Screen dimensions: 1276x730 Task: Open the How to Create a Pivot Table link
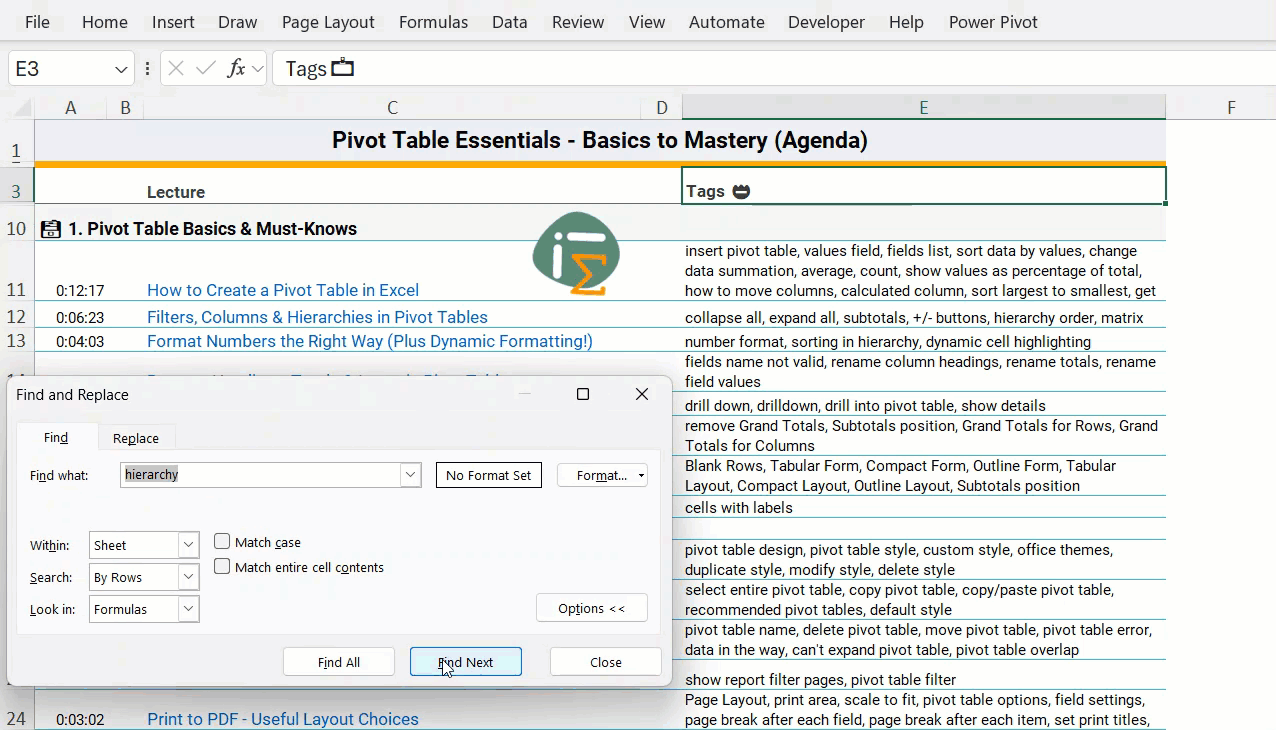coord(283,290)
